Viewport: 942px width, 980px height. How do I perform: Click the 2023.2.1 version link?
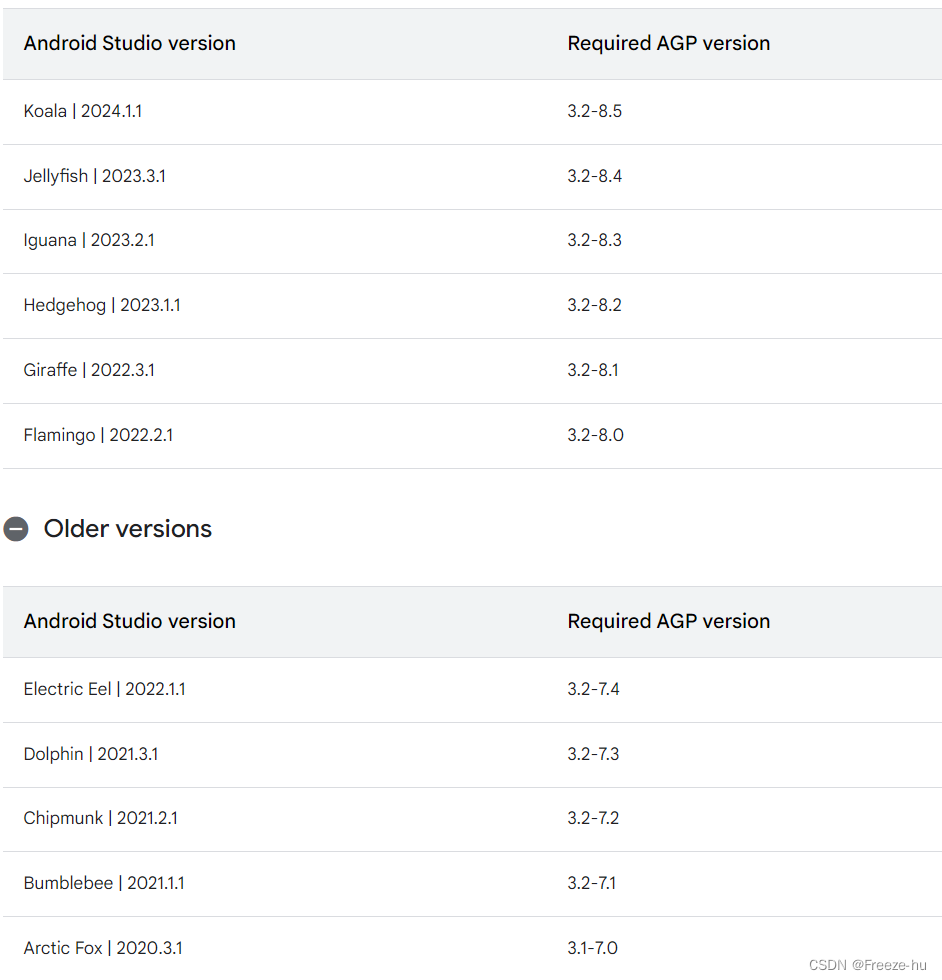[x=124, y=240]
